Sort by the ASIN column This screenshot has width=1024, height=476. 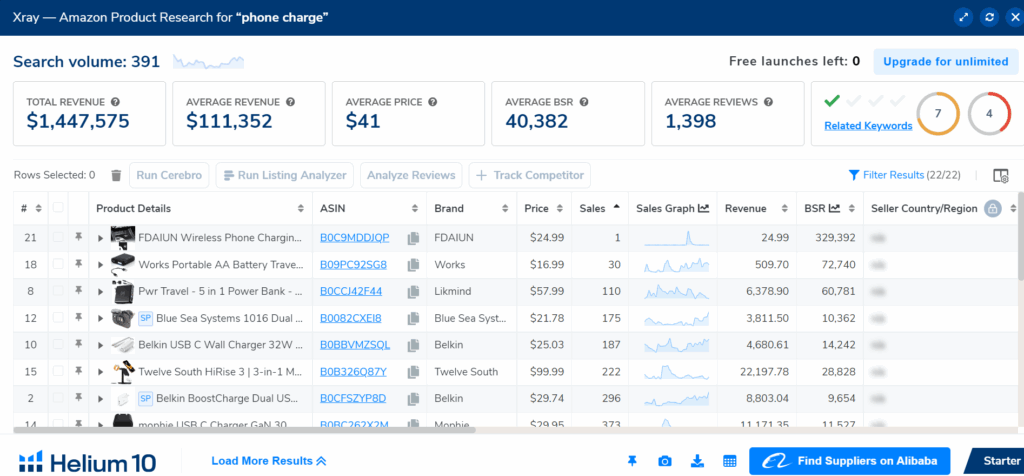415,209
